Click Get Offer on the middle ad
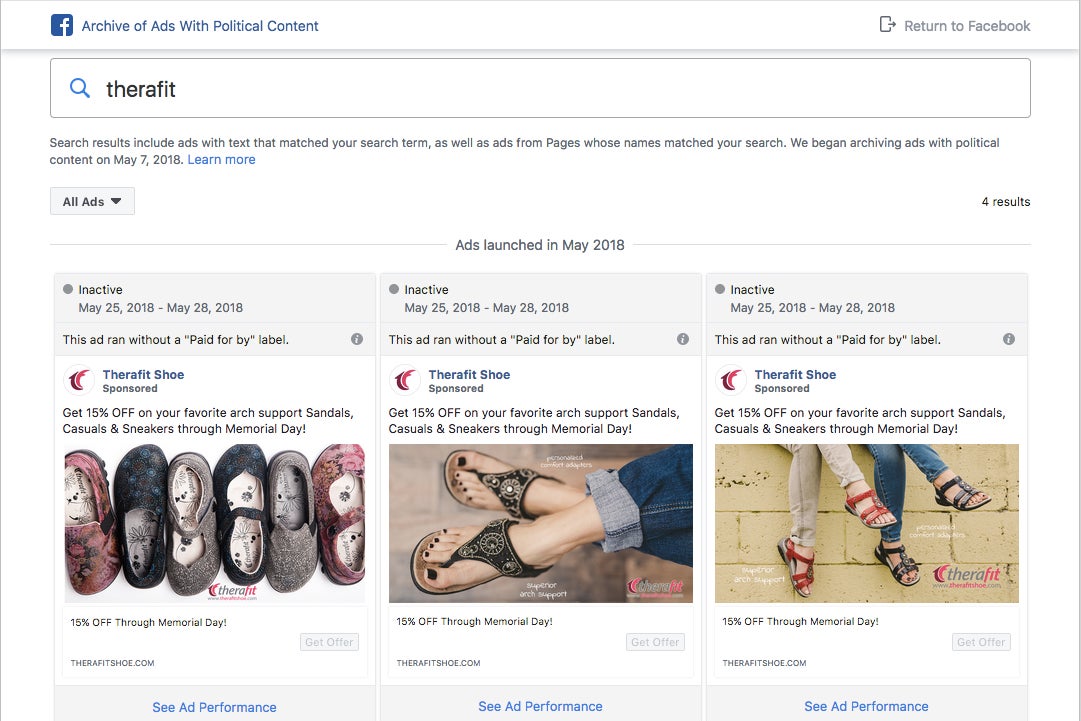This screenshot has height=721, width=1081. 656,642
